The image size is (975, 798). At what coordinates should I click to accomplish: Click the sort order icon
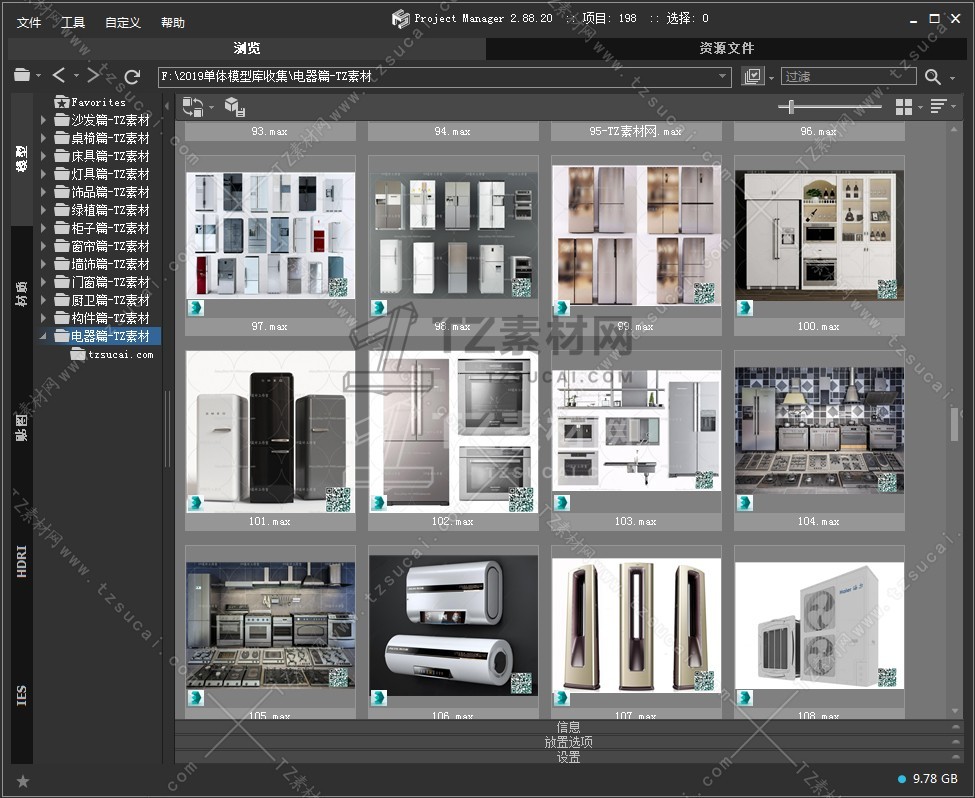pyautogui.click(x=938, y=107)
